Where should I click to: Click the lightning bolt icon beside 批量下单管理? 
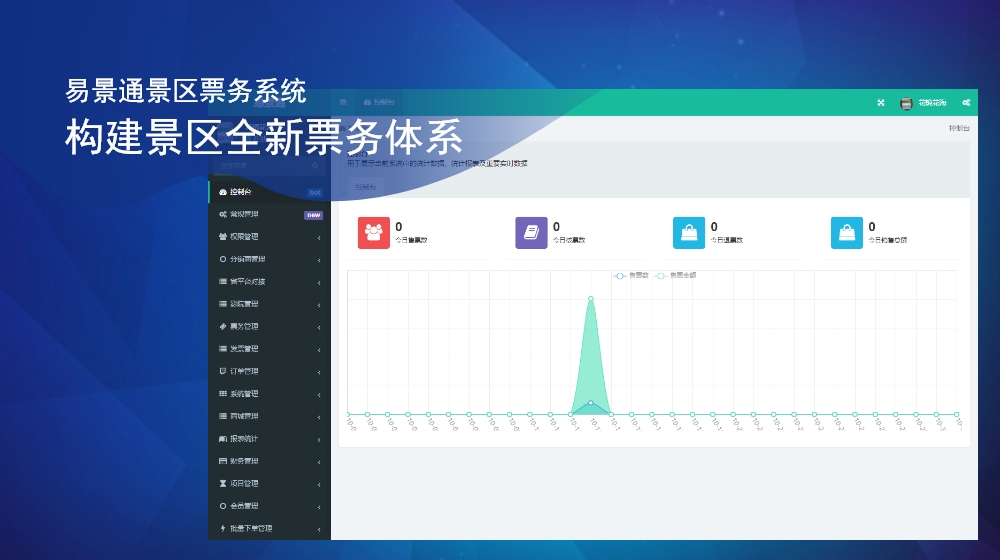tap(223, 528)
